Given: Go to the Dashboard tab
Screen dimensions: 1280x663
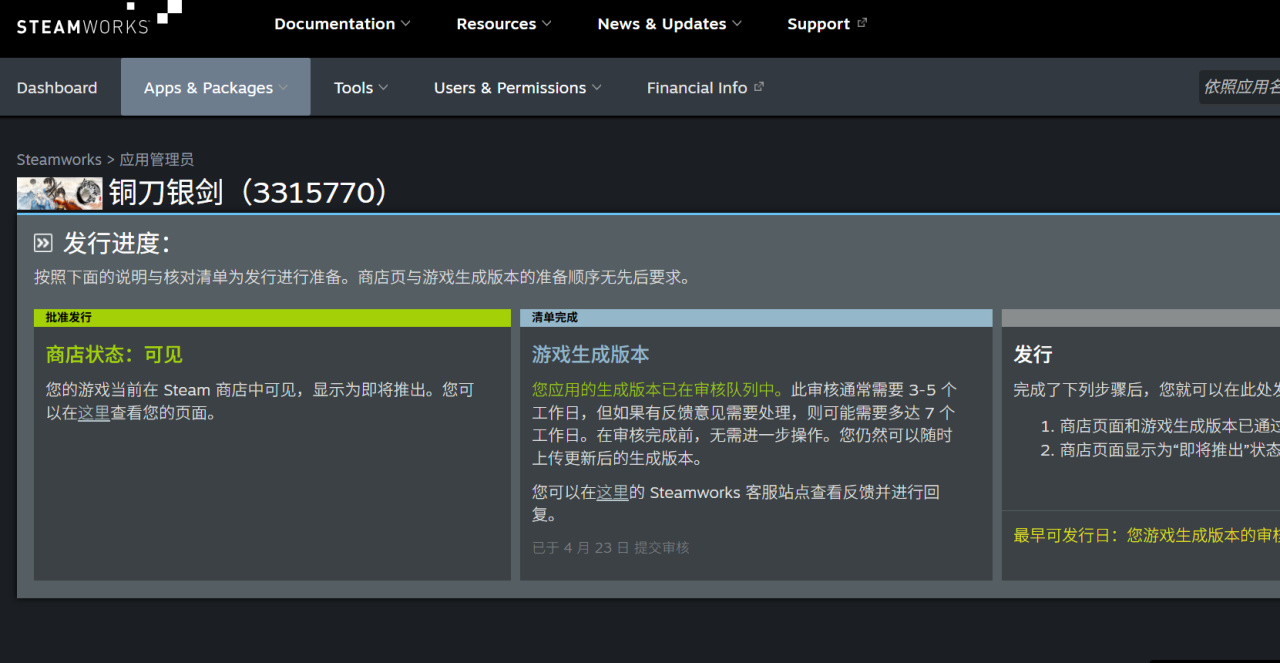Looking at the screenshot, I should [57, 88].
